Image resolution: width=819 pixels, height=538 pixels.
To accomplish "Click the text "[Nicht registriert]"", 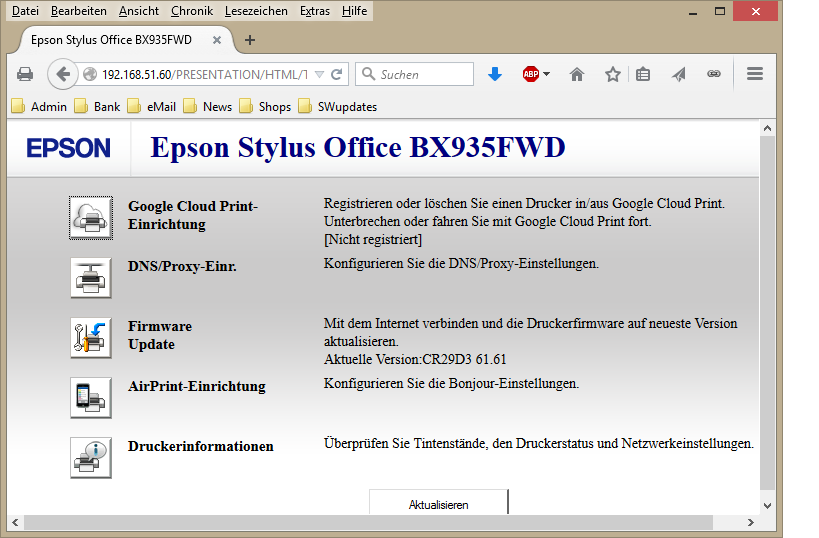I will click(x=373, y=239).
